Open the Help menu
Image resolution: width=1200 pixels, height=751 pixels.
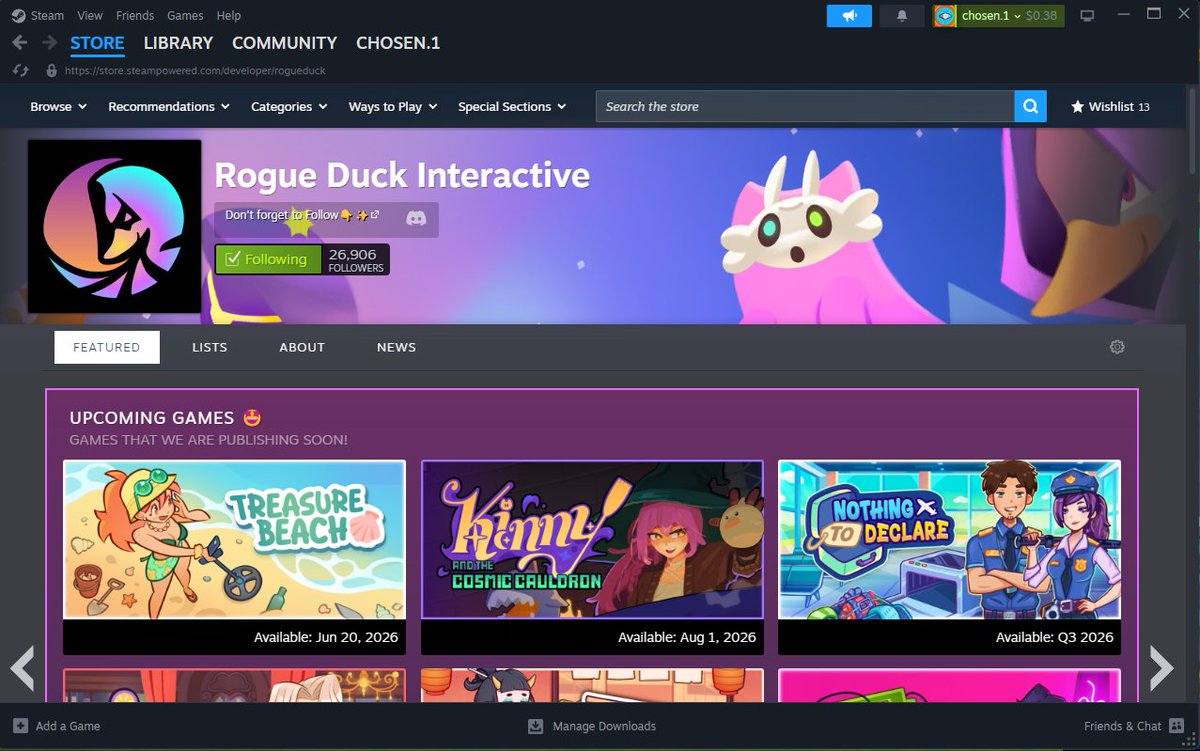click(229, 16)
